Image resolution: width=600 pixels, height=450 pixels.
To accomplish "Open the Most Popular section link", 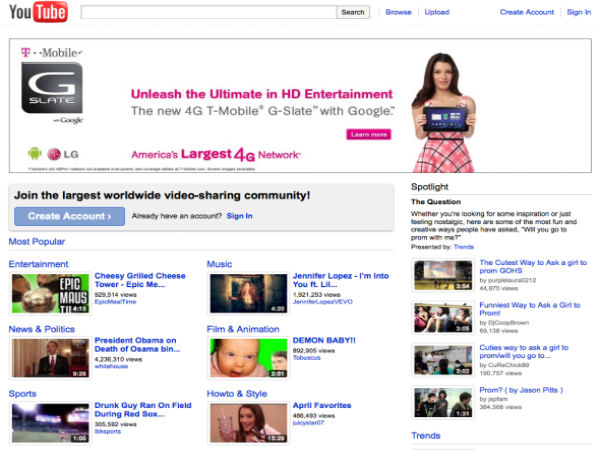I will pos(37,242).
